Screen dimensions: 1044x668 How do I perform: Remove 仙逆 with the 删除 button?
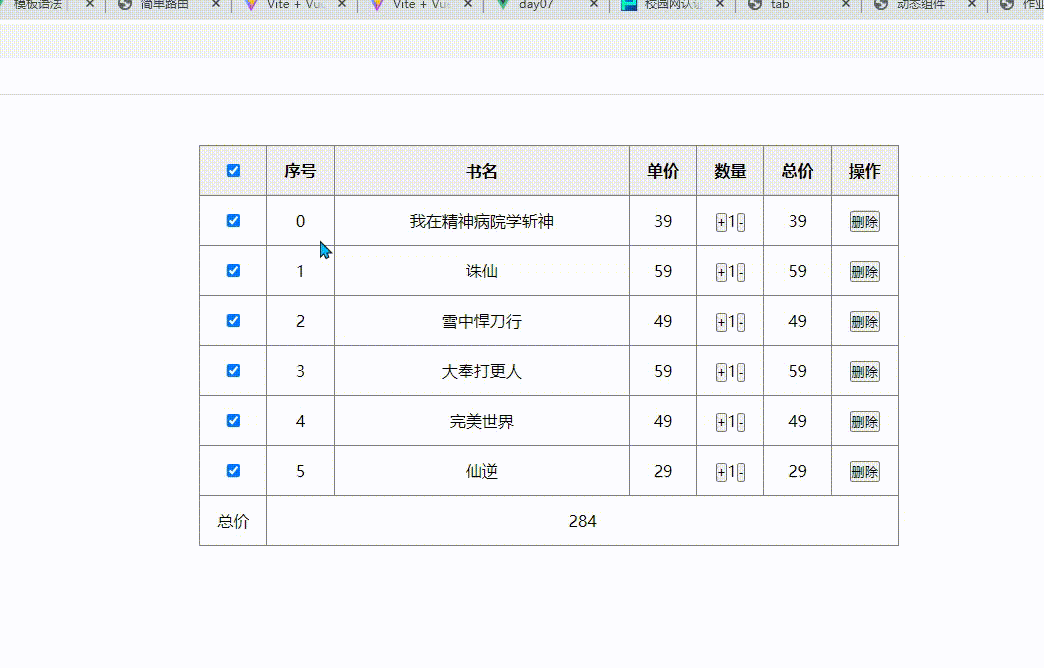864,472
